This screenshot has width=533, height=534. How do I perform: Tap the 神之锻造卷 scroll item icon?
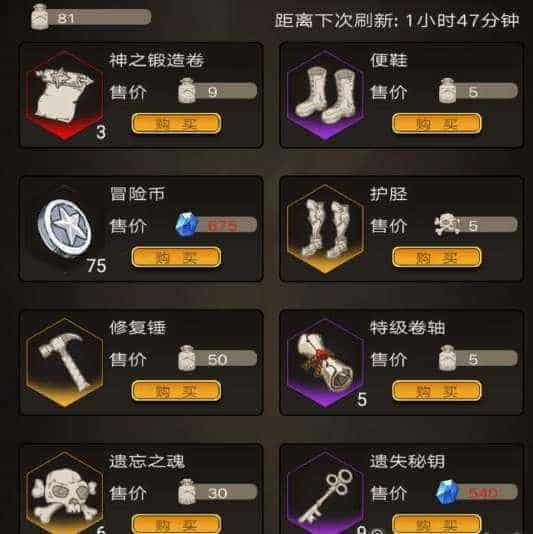(x=64, y=95)
